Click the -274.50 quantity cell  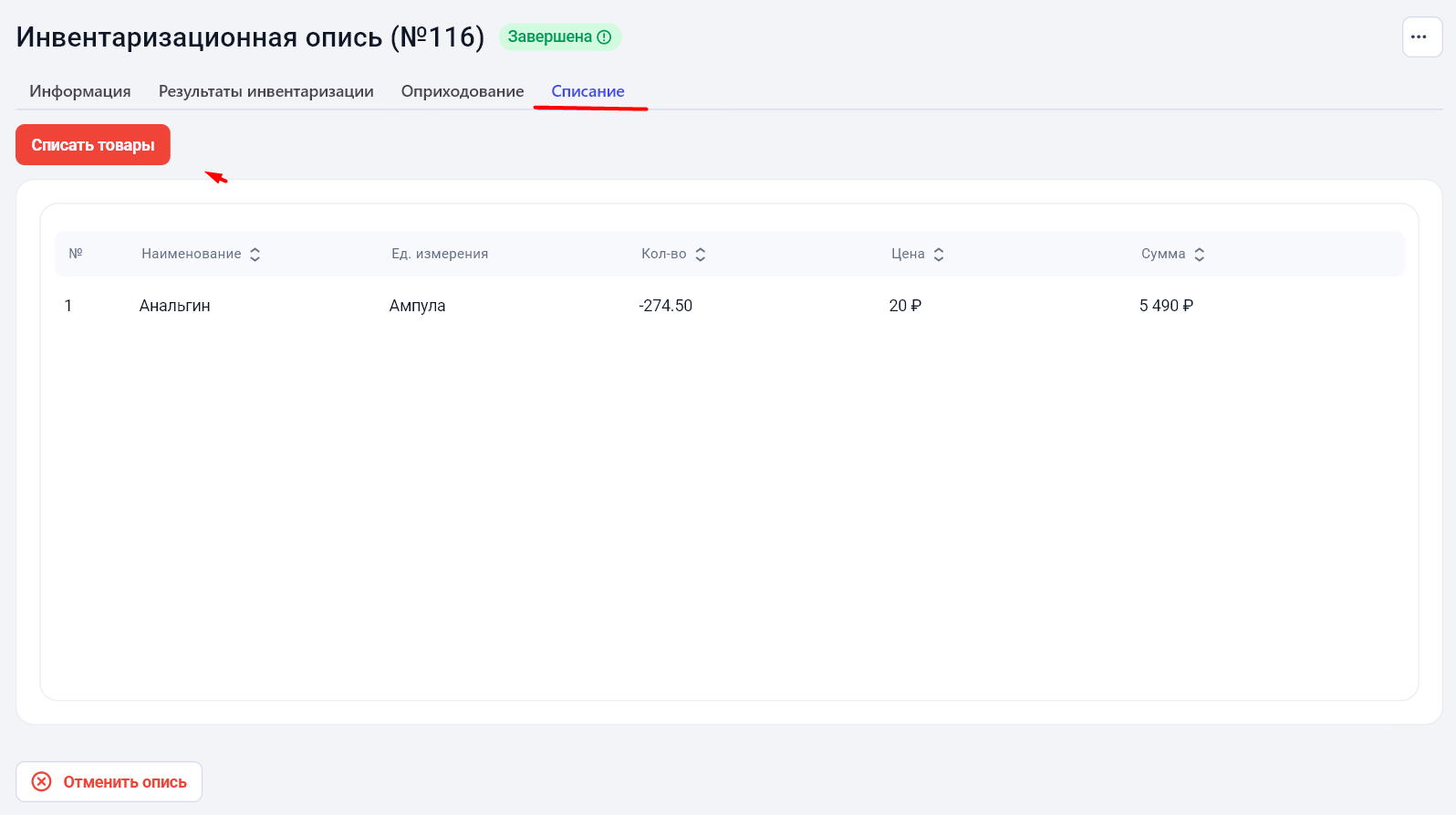[666, 306]
